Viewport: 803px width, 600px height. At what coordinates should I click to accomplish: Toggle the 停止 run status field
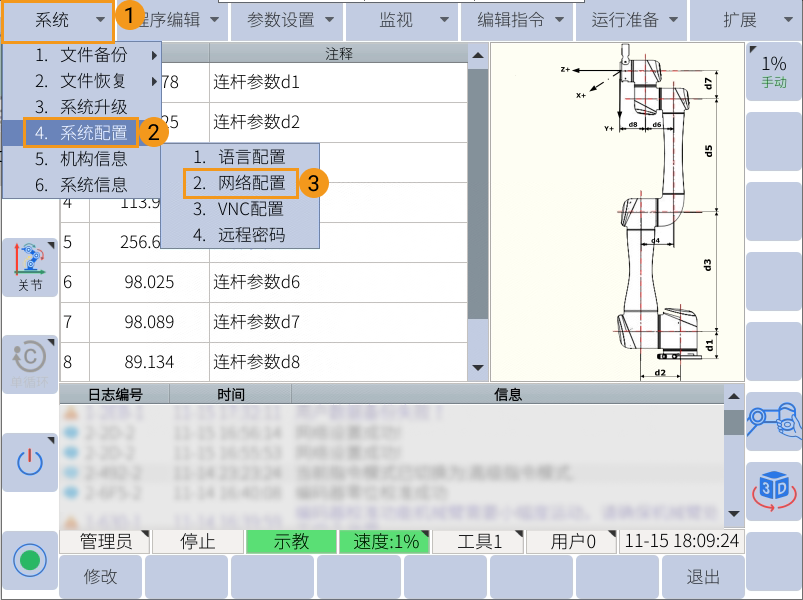click(197, 542)
